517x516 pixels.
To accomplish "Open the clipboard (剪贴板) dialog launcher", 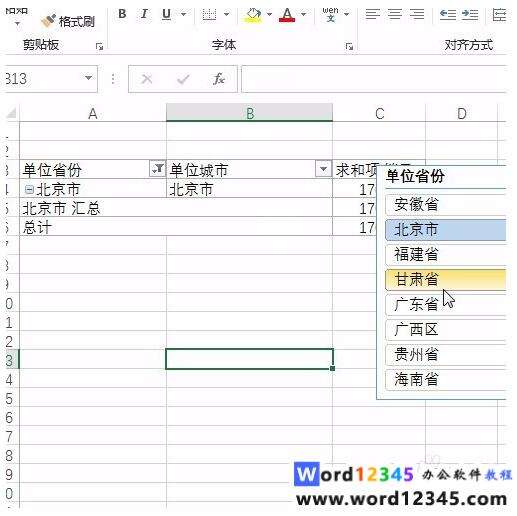I will point(99,46).
